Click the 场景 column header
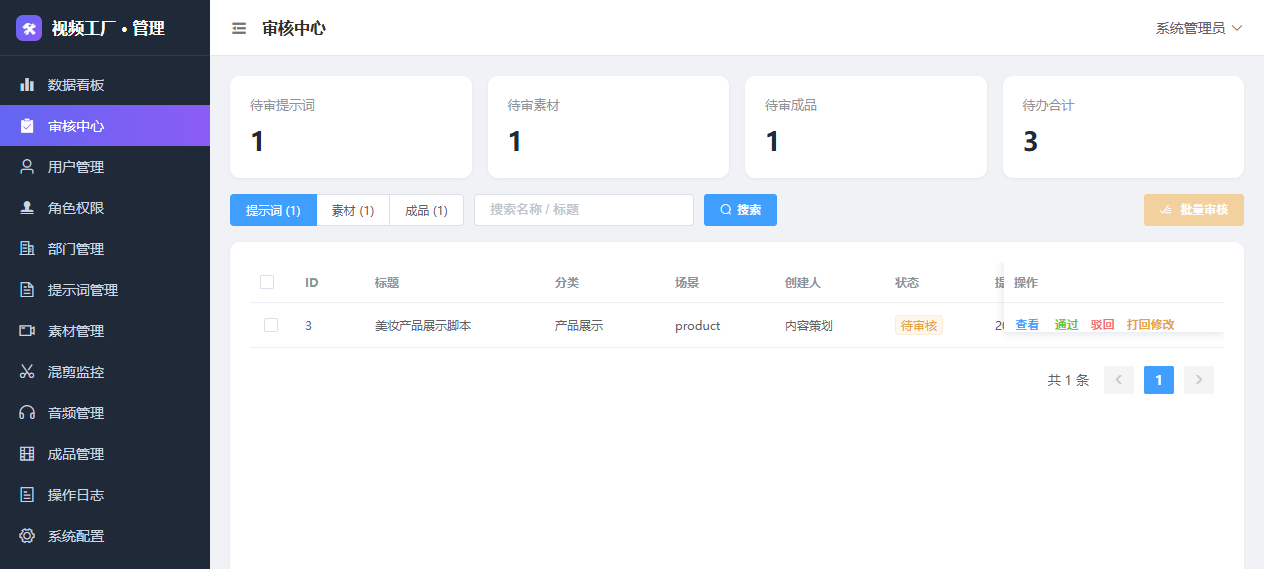 pyautogui.click(x=687, y=283)
